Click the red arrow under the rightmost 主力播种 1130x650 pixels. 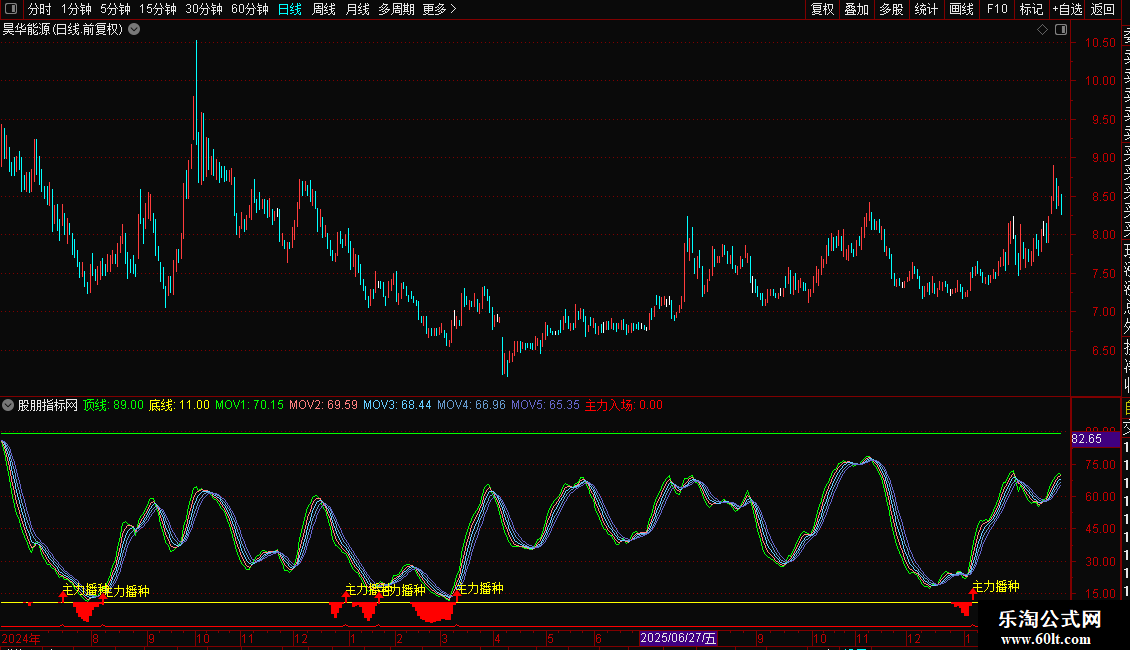pyautogui.click(x=973, y=595)
